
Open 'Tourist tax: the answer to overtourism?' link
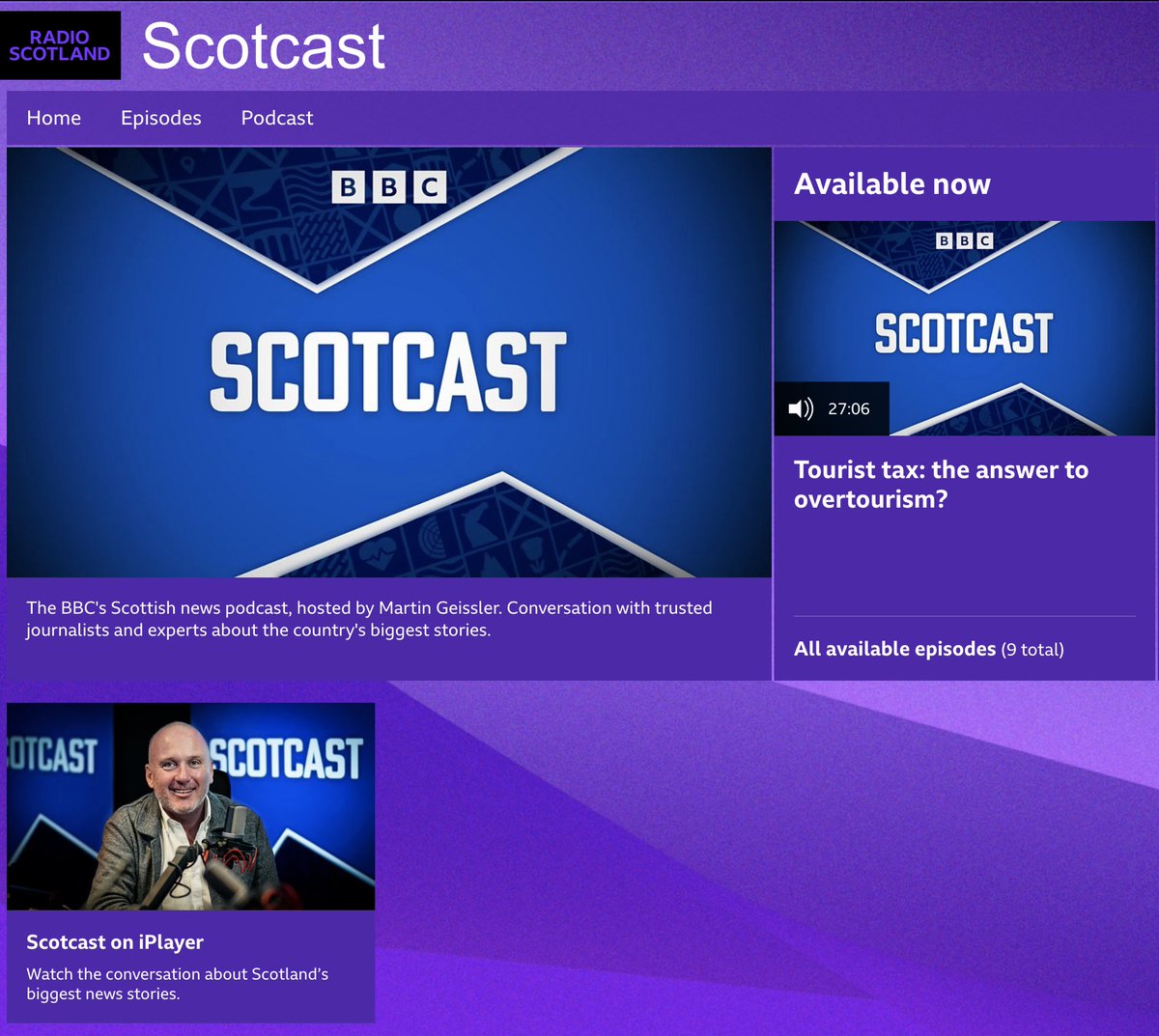941,484
